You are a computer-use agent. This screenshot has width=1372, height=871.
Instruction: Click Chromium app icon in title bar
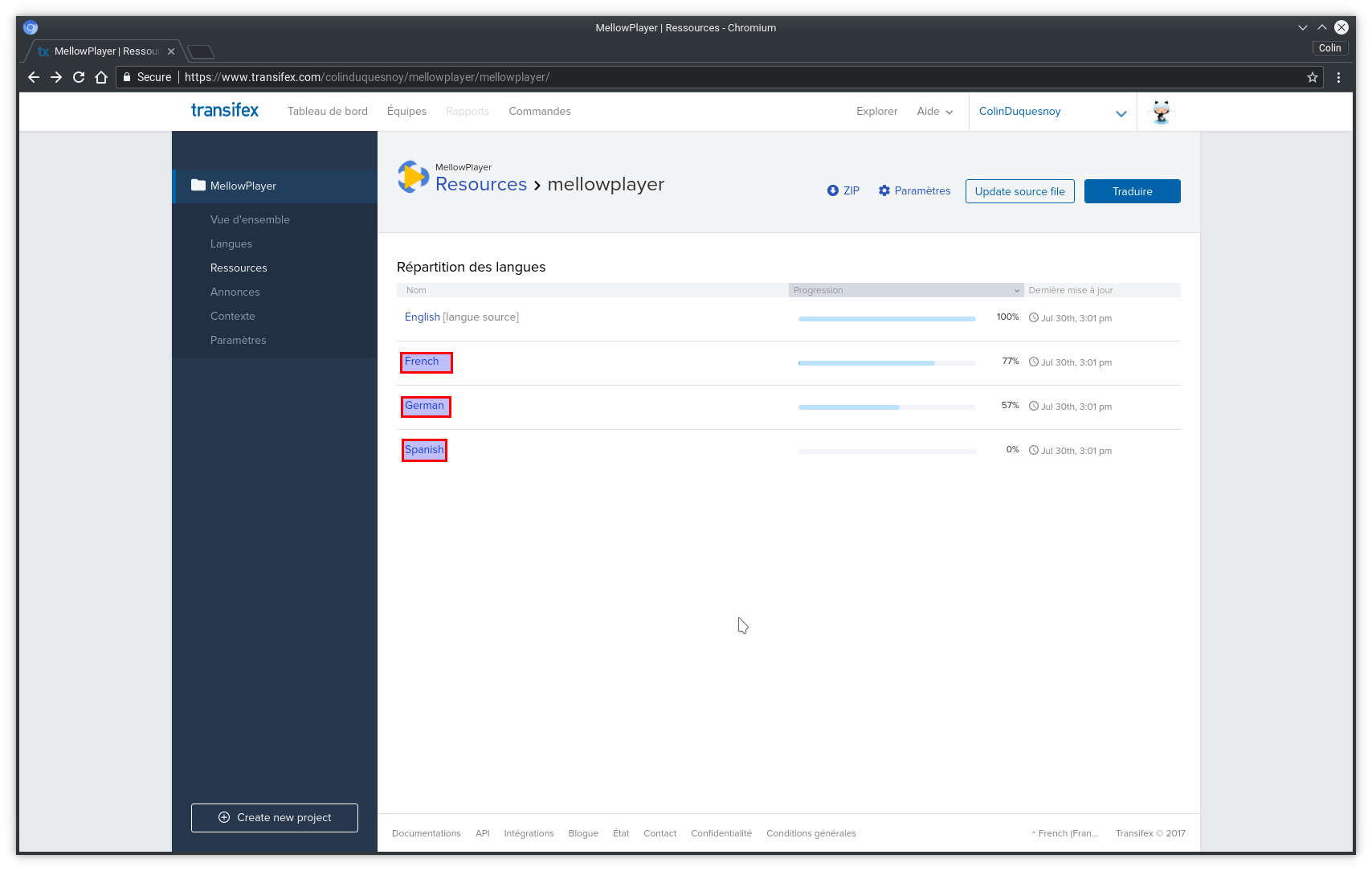[x=31, y=27]
